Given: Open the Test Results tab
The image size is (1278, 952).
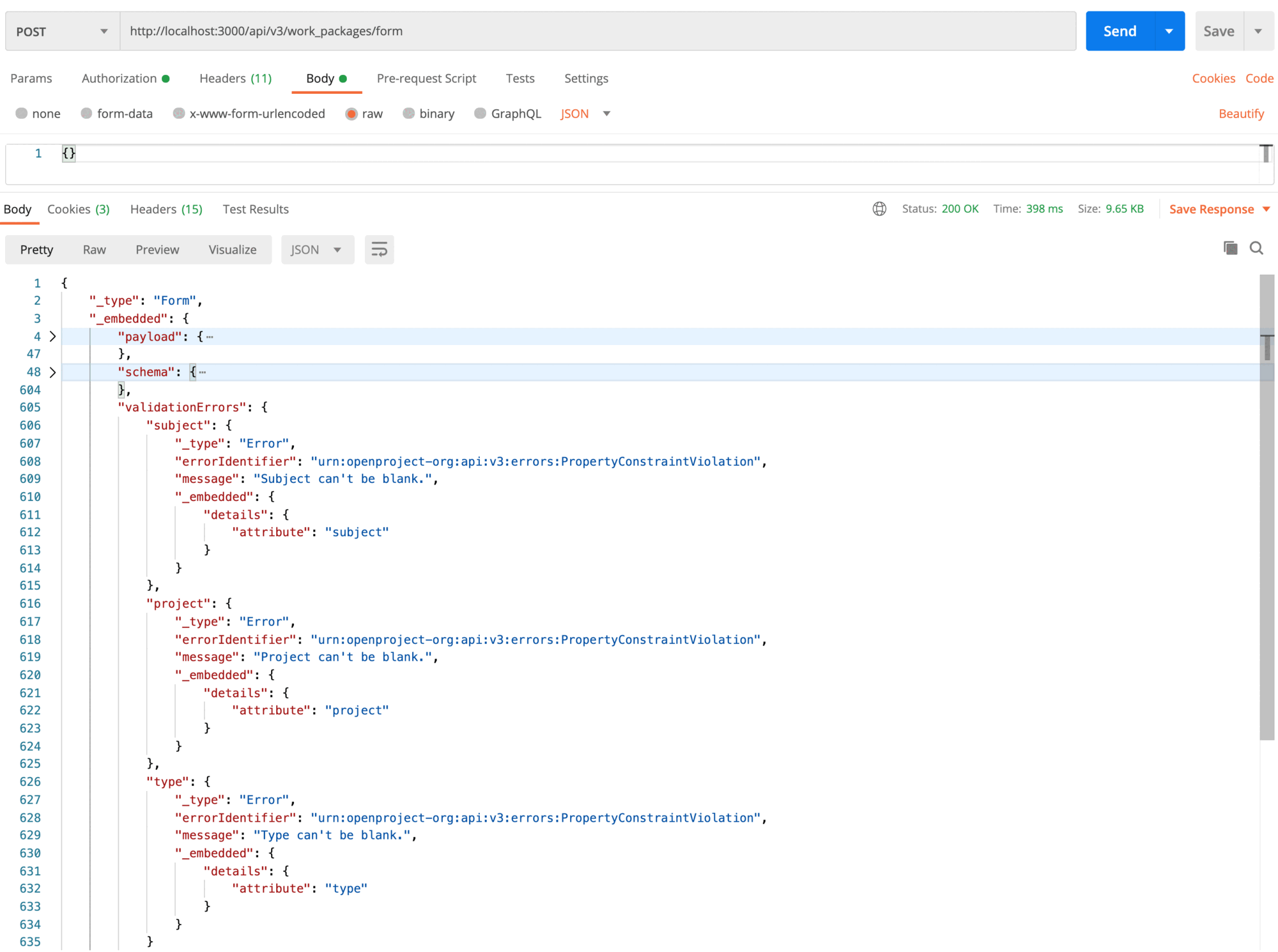Looking at the screenshot, I should 255,209.
